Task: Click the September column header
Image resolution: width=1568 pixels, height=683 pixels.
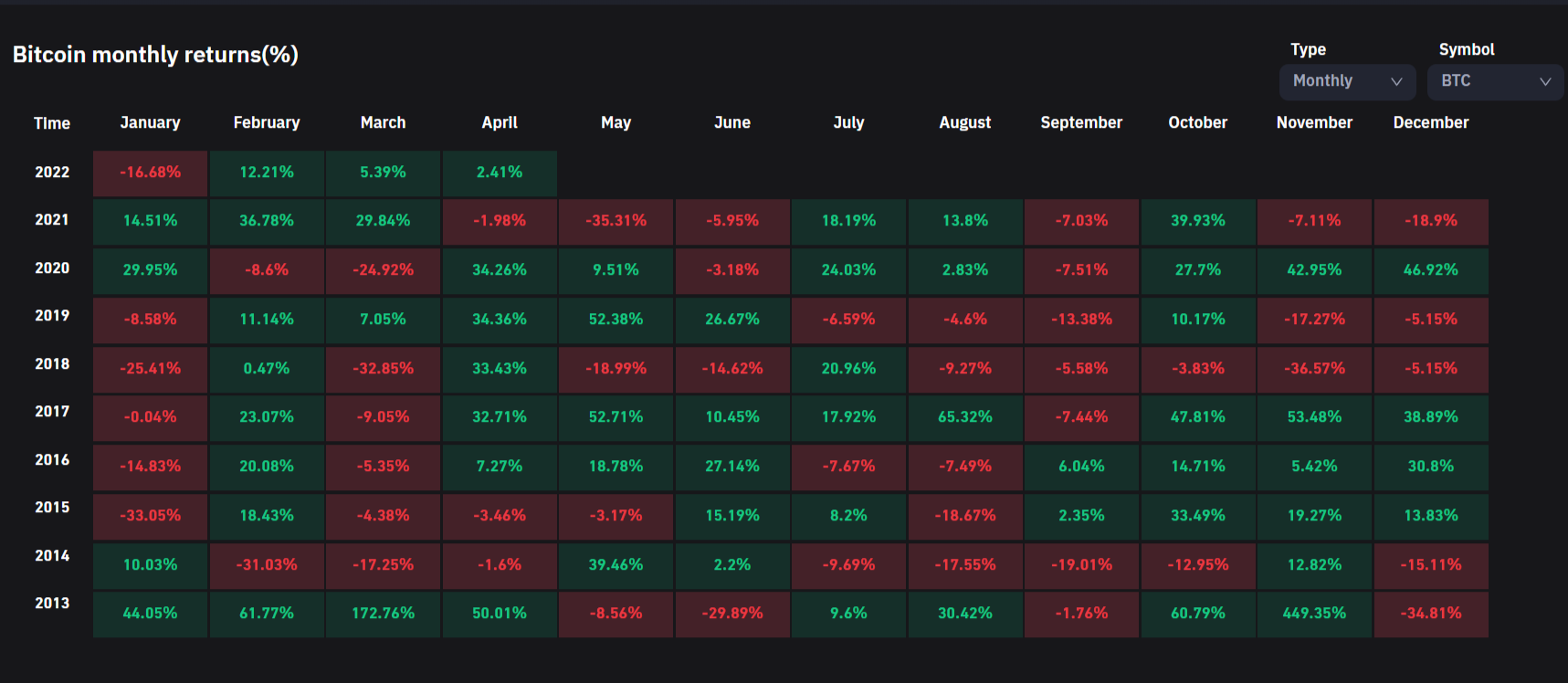Action: 1081,122
